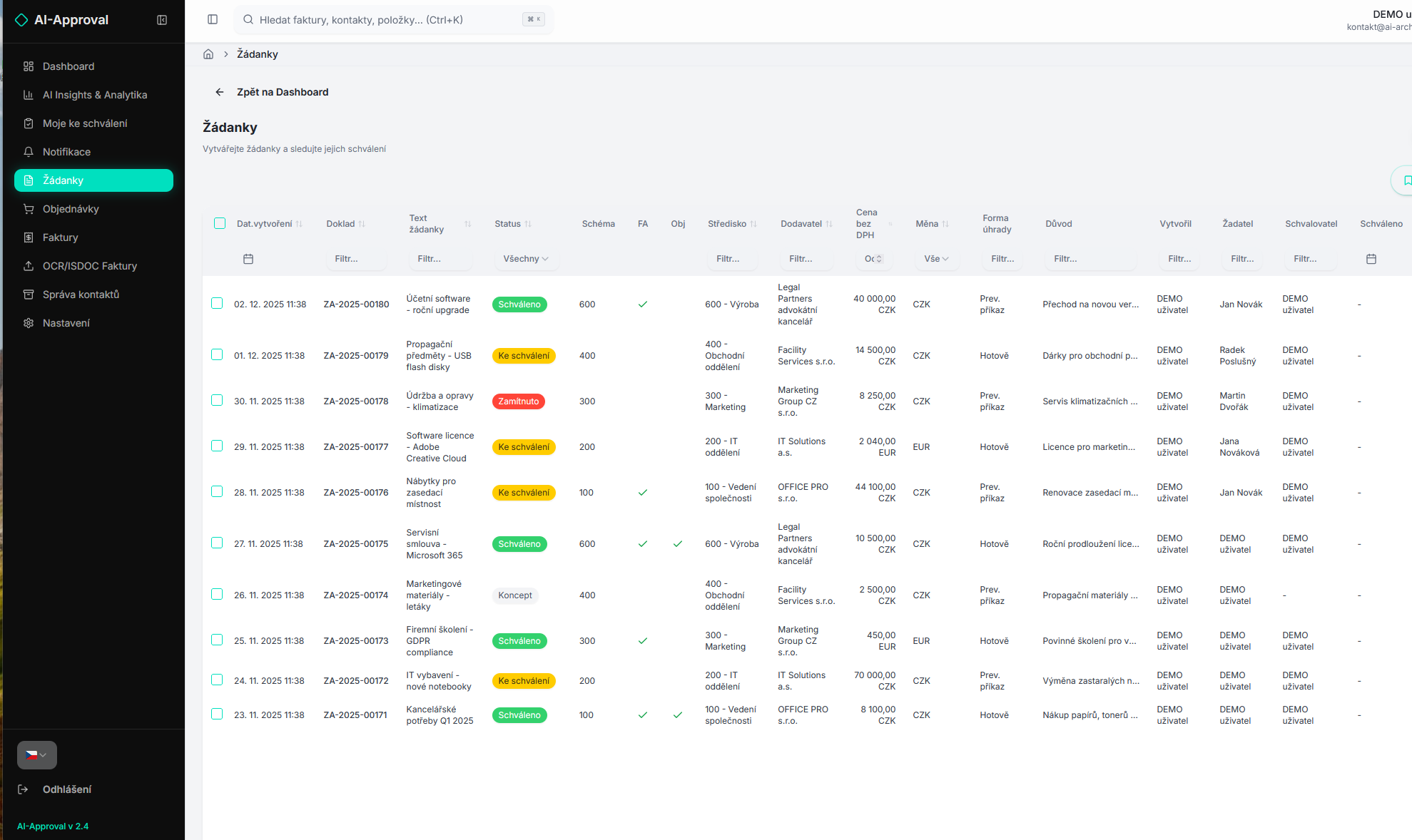This screenshot has width=1412, height=840.
Task: Toggle the sidebar panel icon beside search
Action: point(213,19)
